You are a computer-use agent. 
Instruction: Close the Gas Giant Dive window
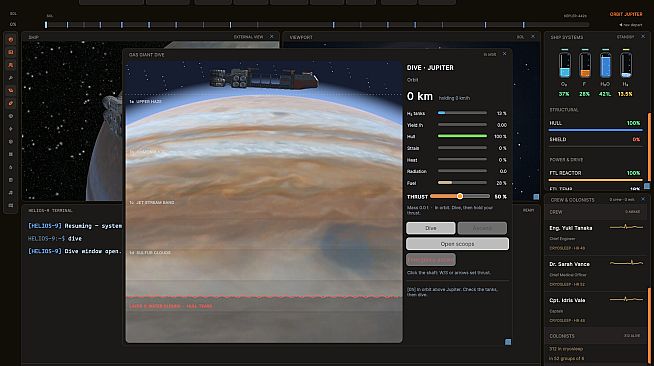[x=505, y=54]
